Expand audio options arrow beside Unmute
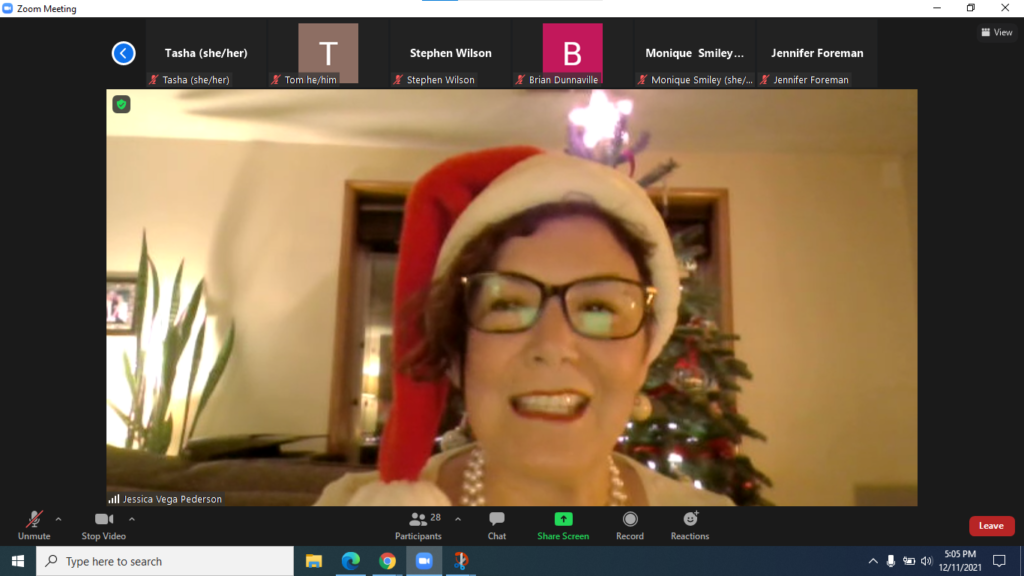The image size is (1024, 576). tap(58, 519)
